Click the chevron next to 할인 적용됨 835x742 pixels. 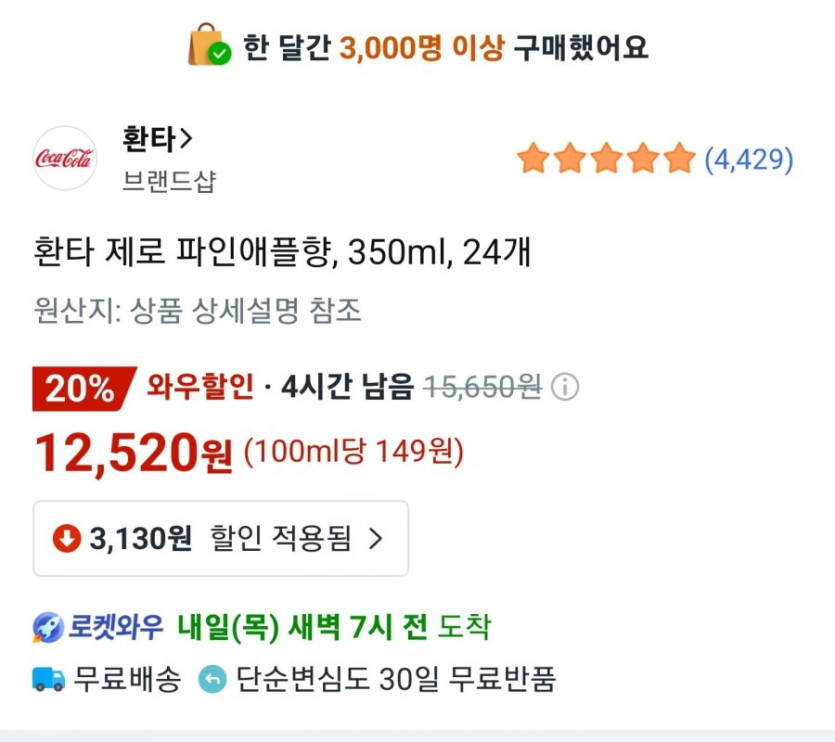coord(376,539)
